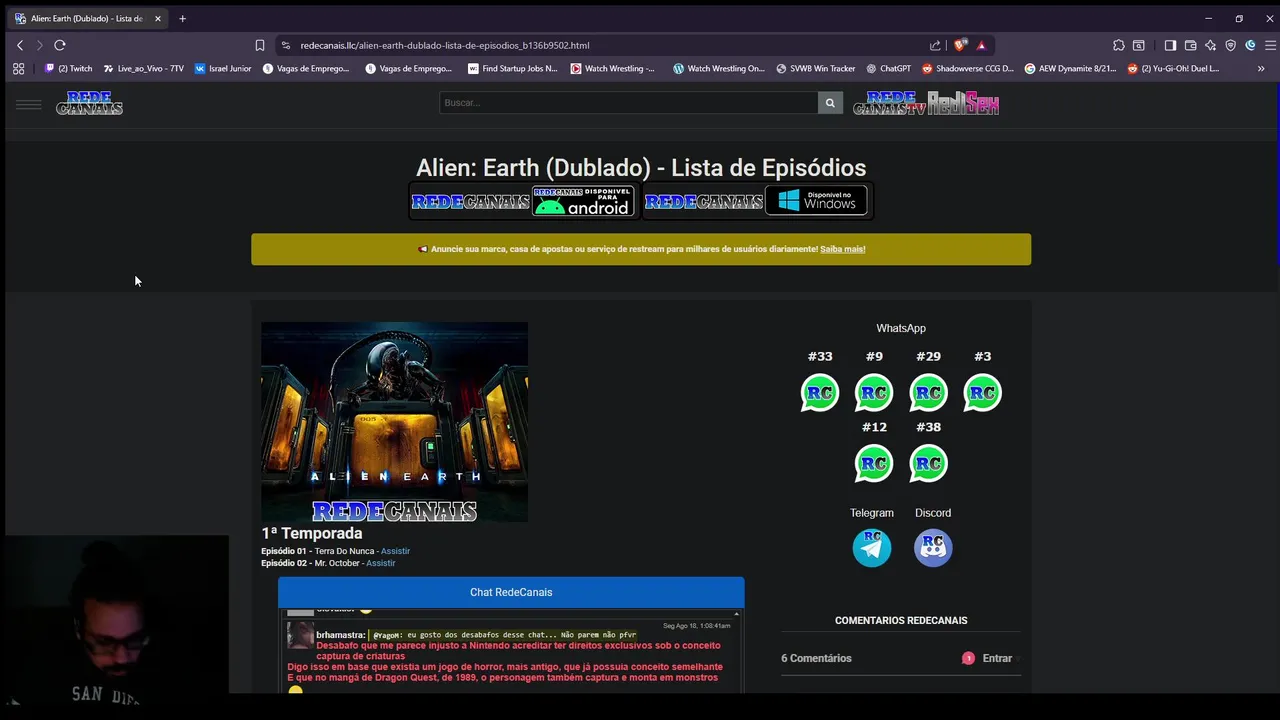1280x720 pixels.
Task: Open WhatsApp group #12 icon
Action: 874,463
